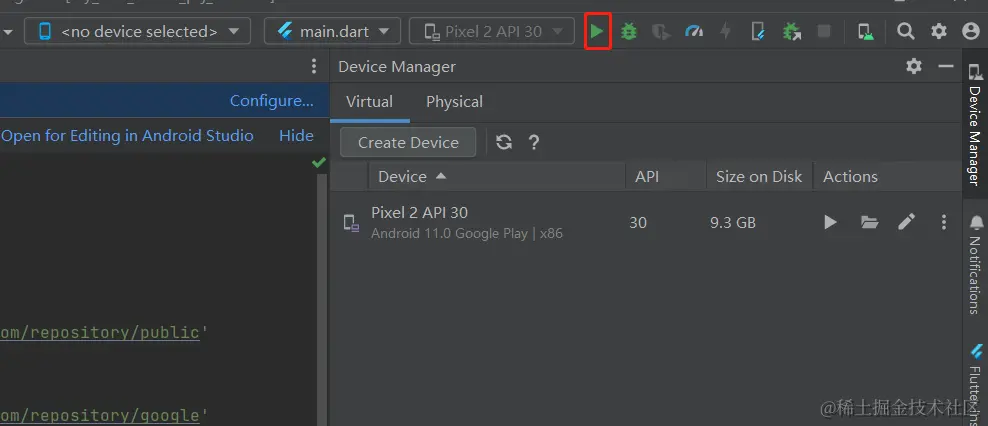Select the Virtual tab
988x426 pixels.
pyautogui.click(x=369, y=101)
